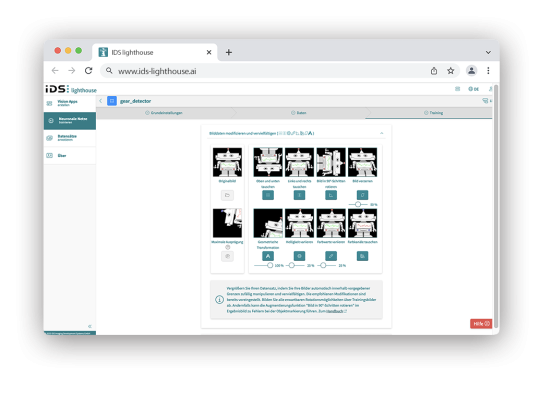Click the geometric transformation button with A icon
The image size is (540, 409).
coord(268,256)
